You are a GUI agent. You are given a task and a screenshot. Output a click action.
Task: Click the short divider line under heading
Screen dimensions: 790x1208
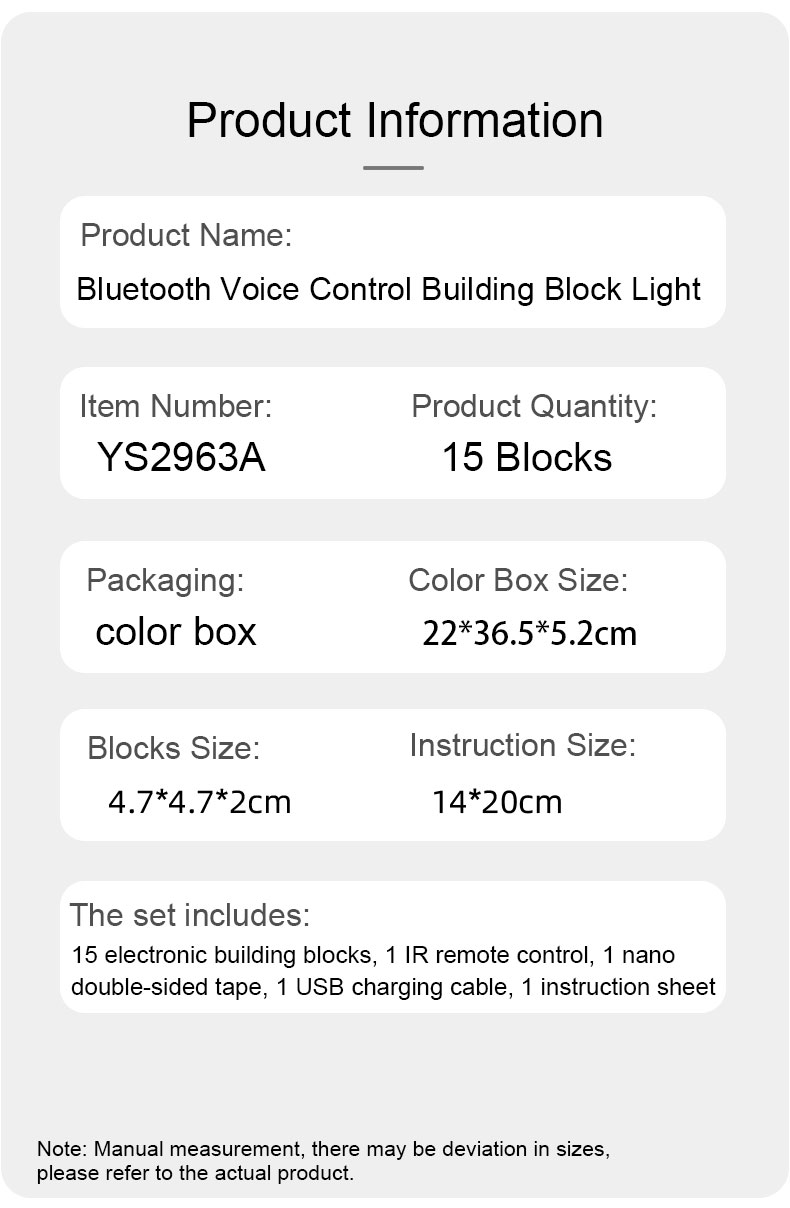pos(393,167)
